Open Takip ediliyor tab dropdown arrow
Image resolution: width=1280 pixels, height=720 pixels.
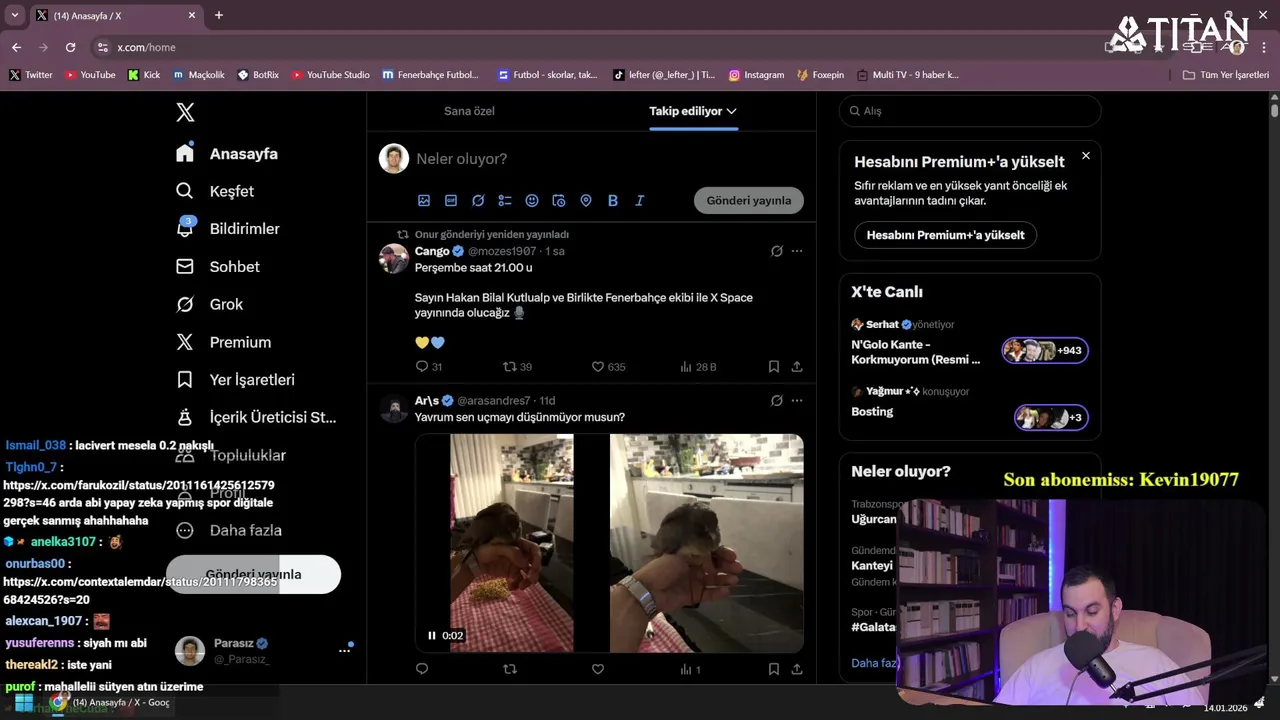click(732, 111)
